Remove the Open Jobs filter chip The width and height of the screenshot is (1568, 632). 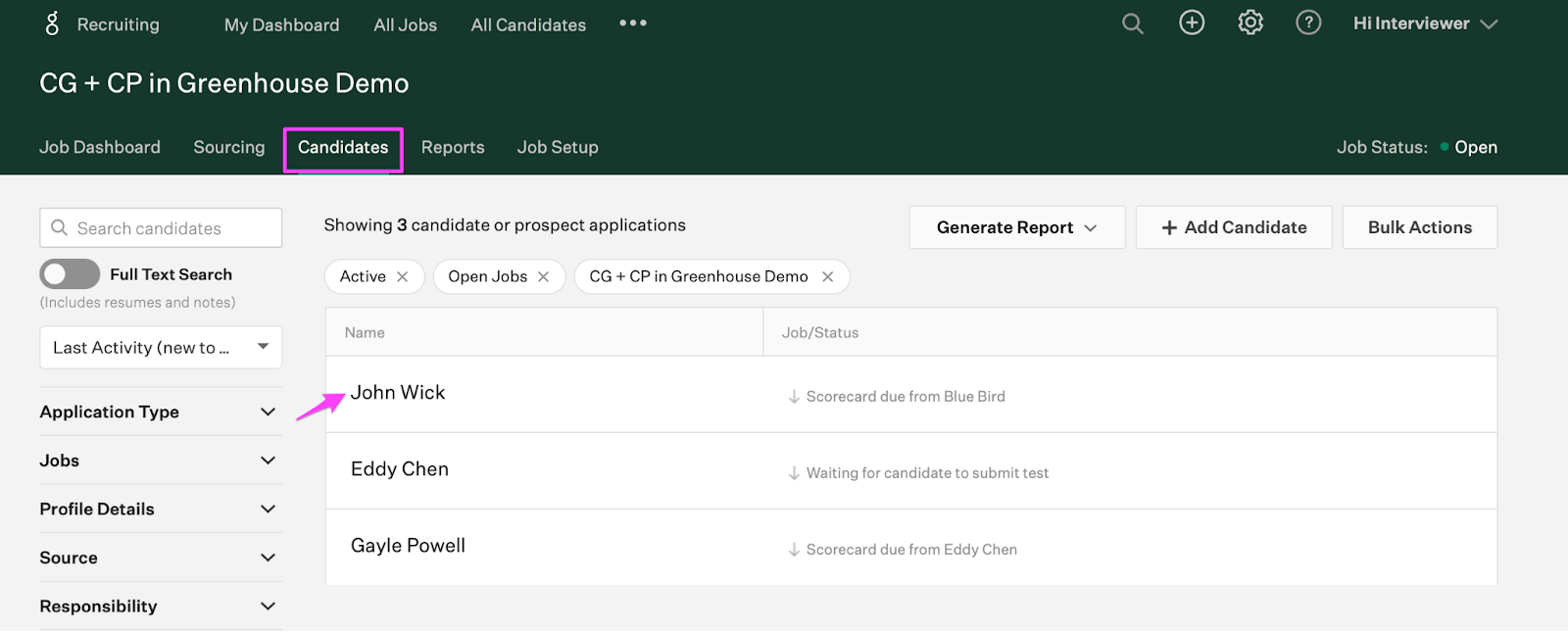tap(543, 276)
